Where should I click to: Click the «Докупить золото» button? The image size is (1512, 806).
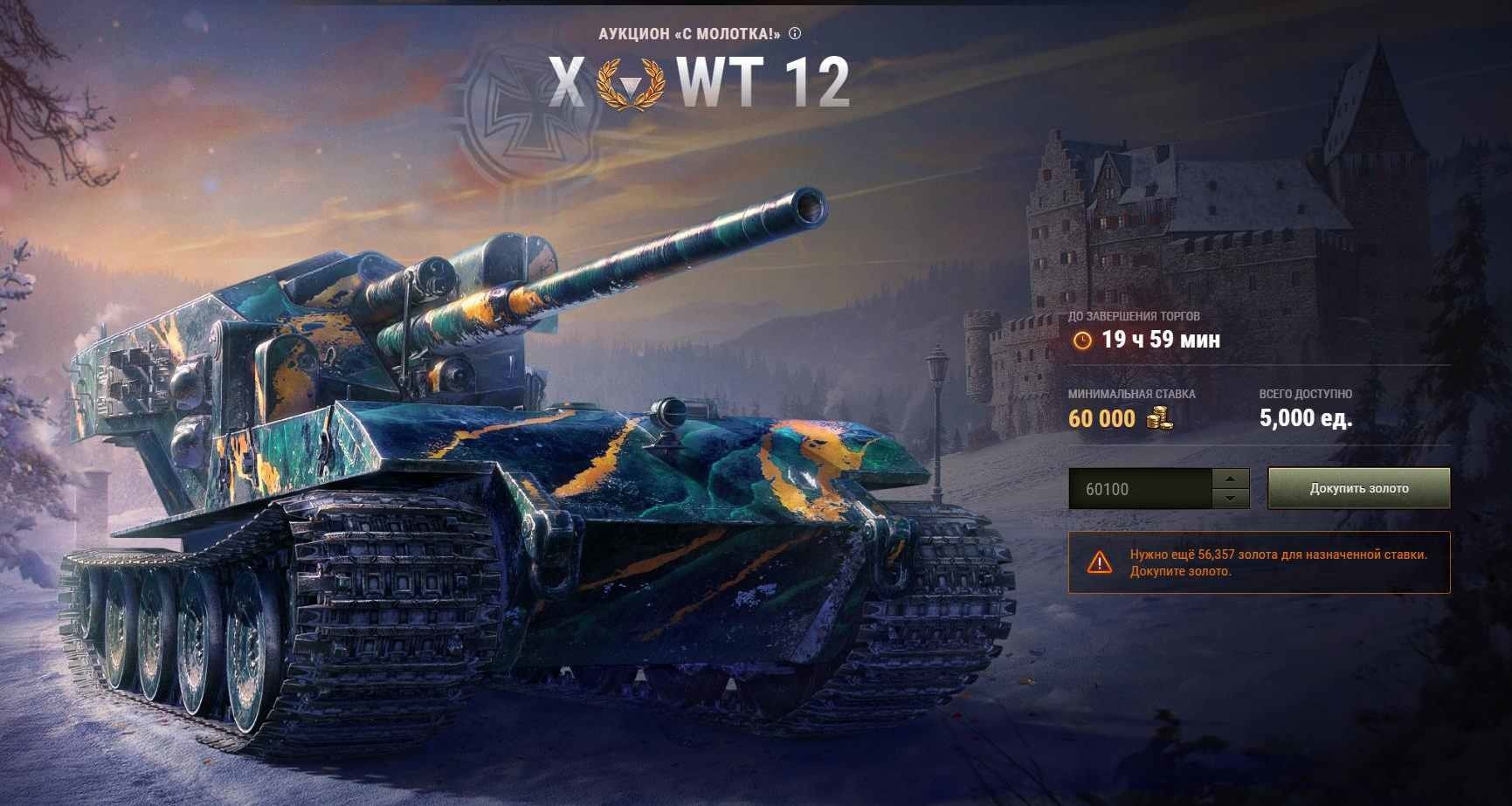[1359, 488]
